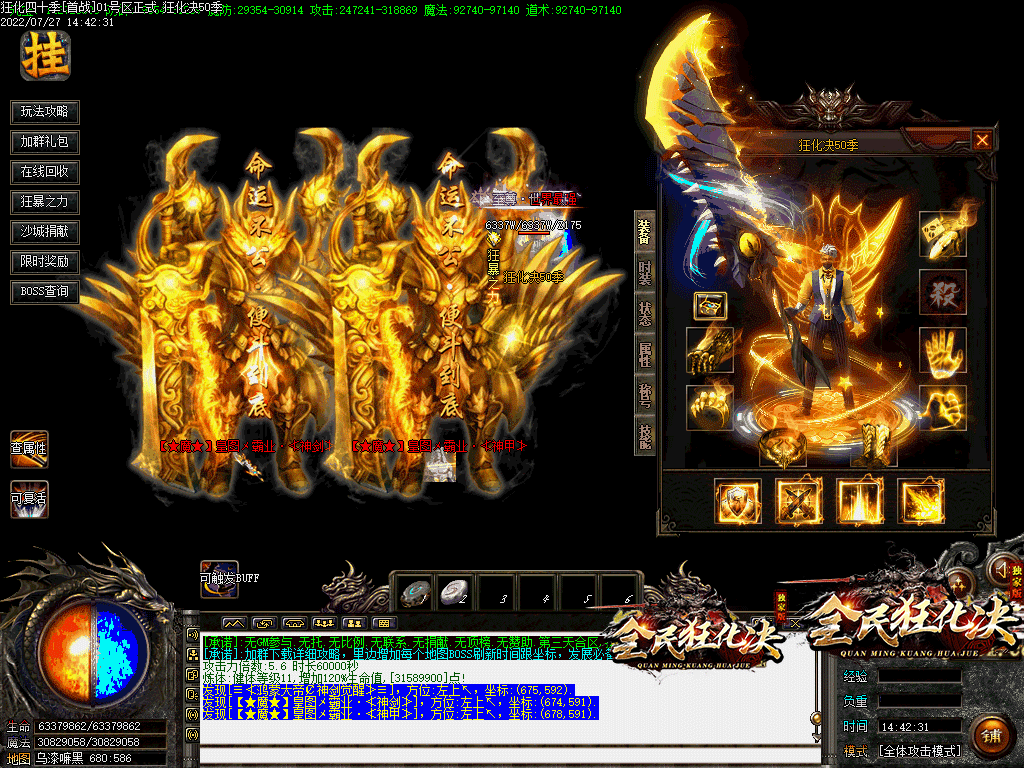Click the 可复活 revive icon
The height and width of the screenshot is (768, 1024).
(29, 499)
